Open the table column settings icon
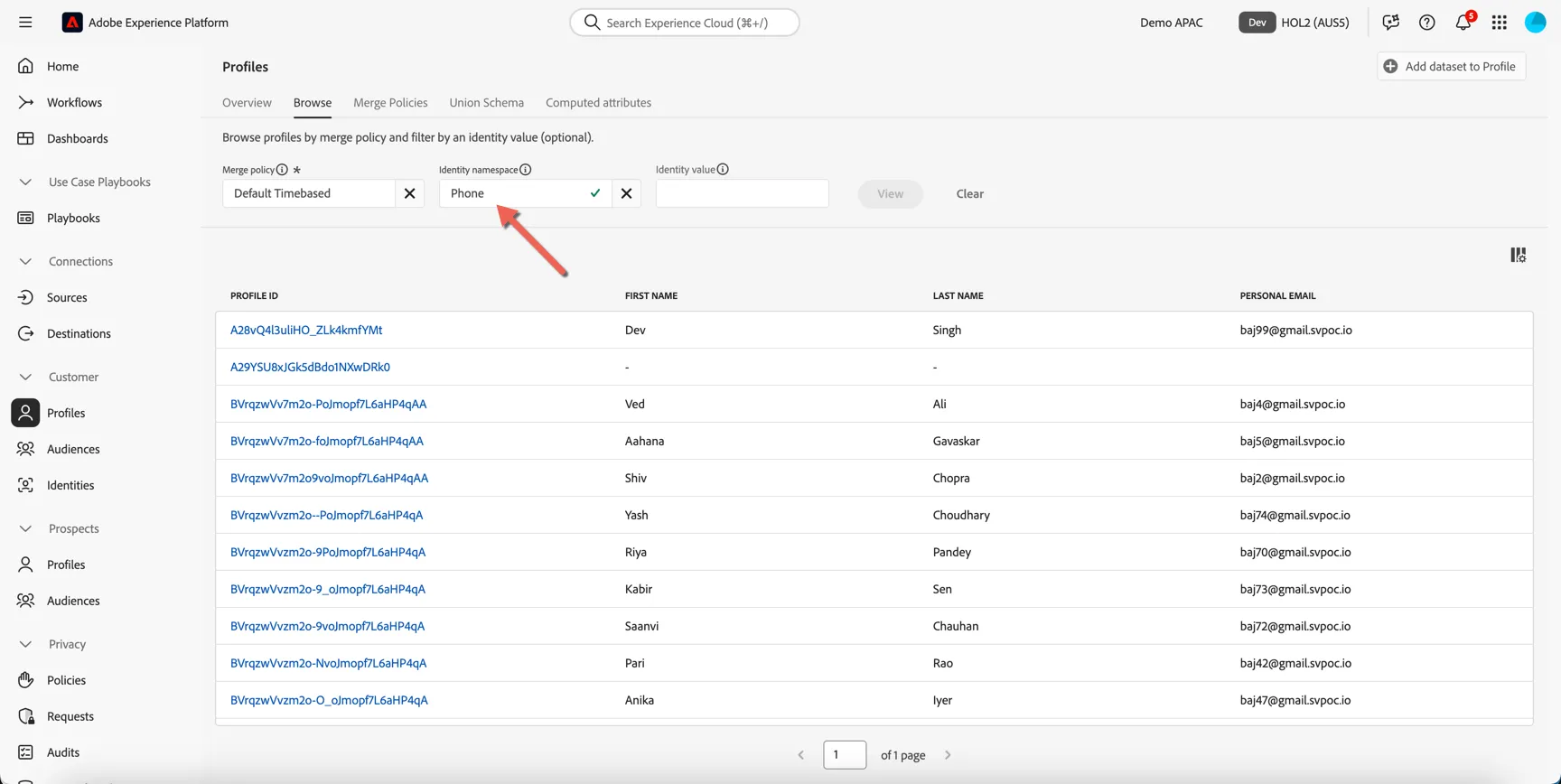Viewport: 1561px width, 784px height. [1519, 256]
